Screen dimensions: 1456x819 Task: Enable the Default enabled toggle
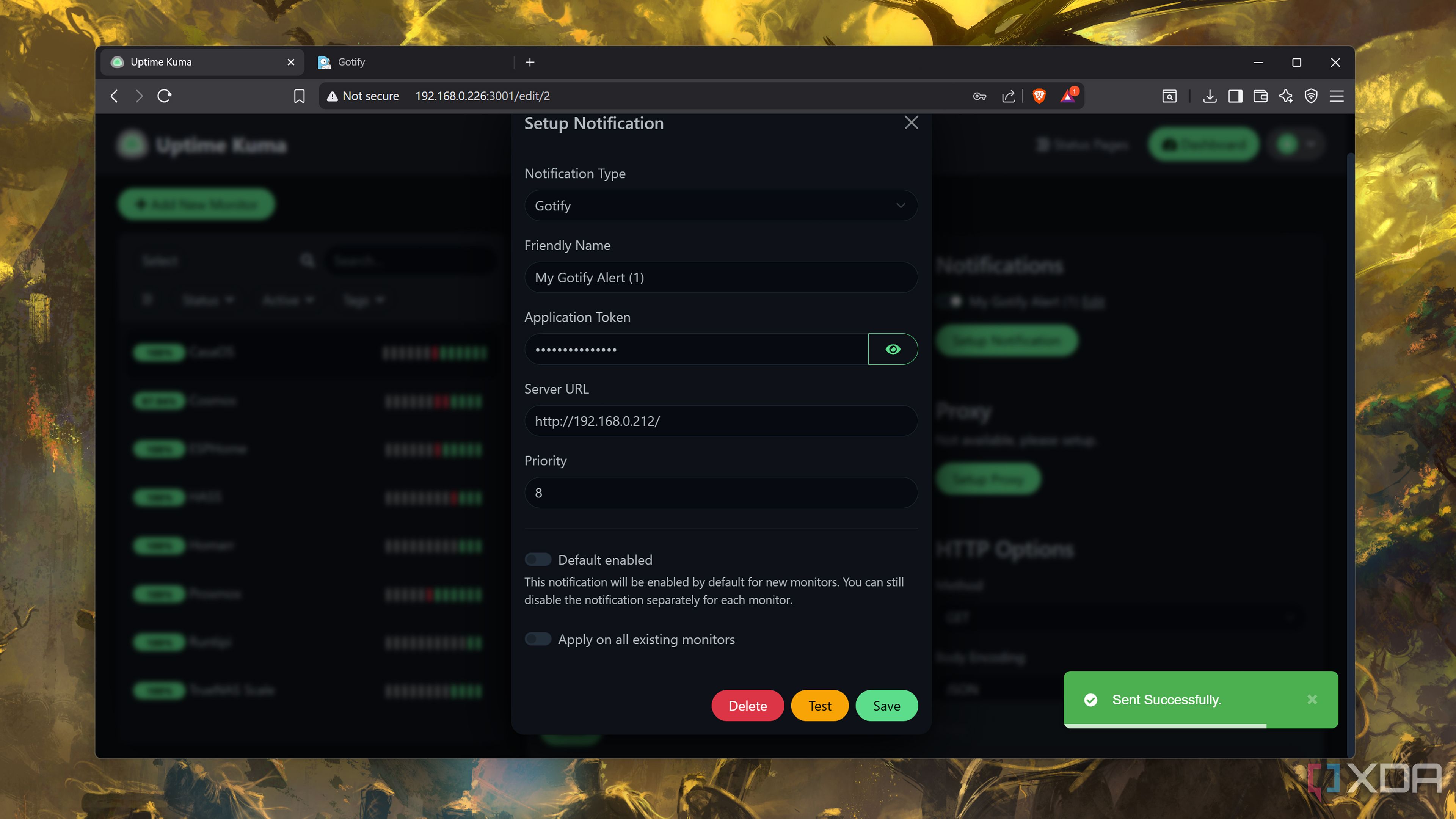(x=538, y=559)
